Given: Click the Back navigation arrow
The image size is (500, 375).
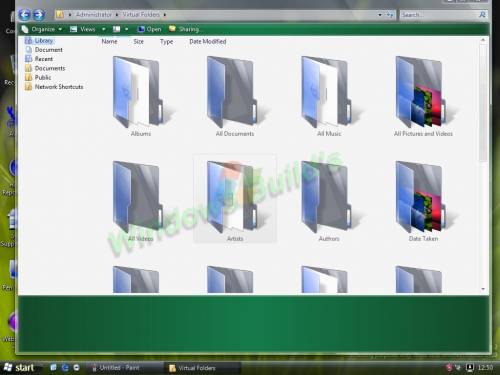Looking at the screenshot, I should (x=24, y=14).
